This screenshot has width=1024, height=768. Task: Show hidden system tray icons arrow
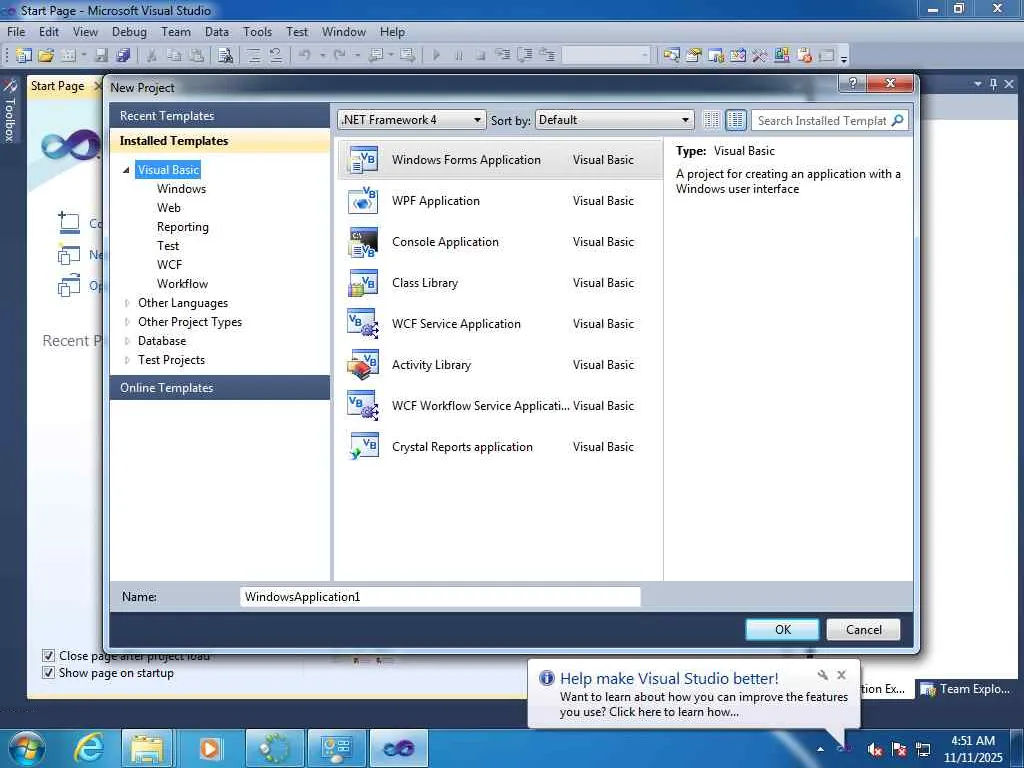pyautogui.click(x=820, y=749)
